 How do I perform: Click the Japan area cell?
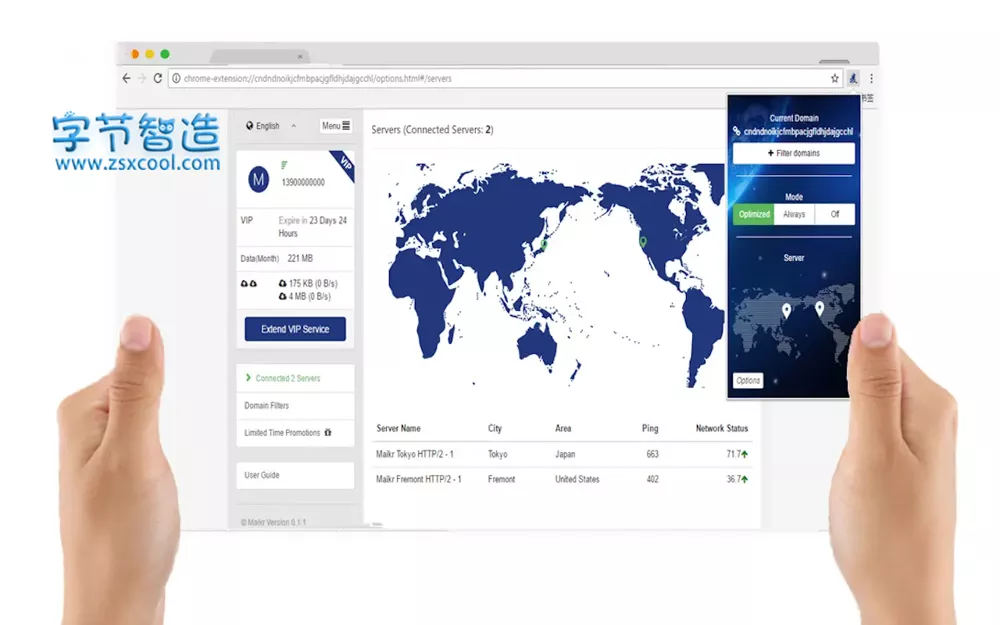tap(565, 454)
